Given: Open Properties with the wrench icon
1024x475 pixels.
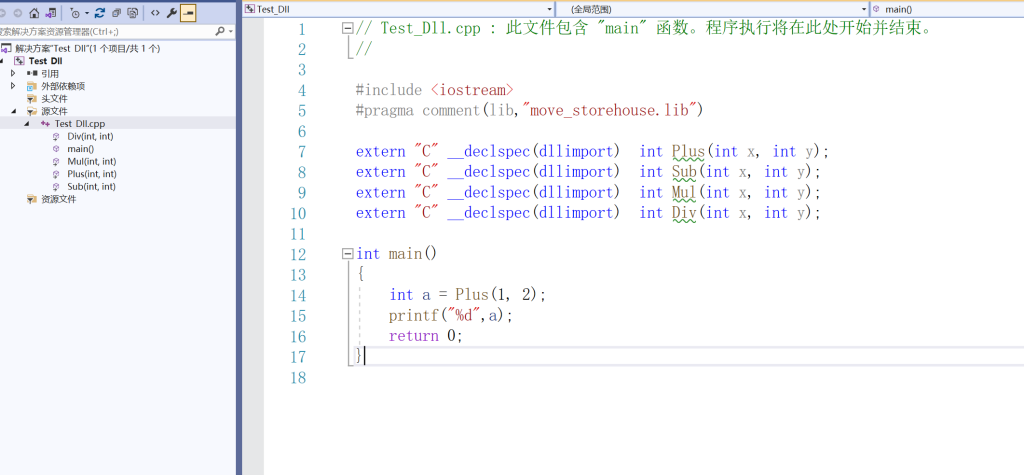Looking at the screenshot, I should (172, 13).
